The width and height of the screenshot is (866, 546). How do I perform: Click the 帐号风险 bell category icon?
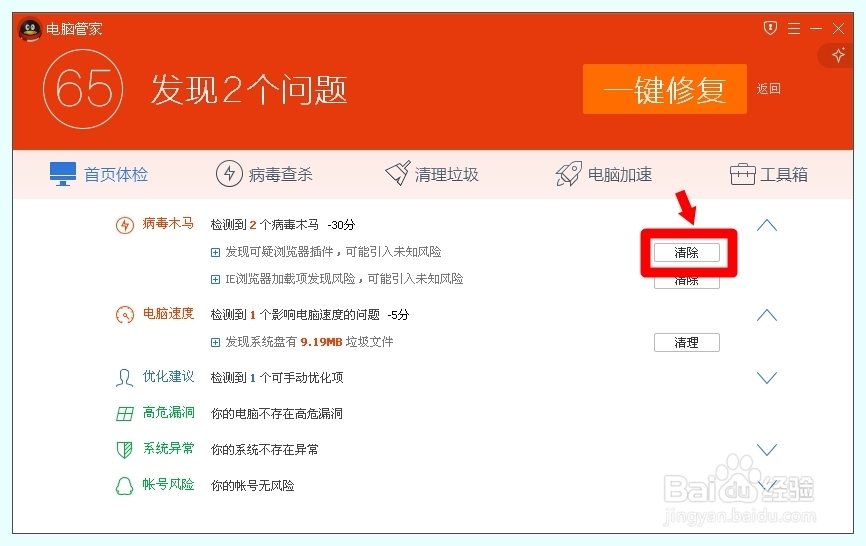[124, 486]
